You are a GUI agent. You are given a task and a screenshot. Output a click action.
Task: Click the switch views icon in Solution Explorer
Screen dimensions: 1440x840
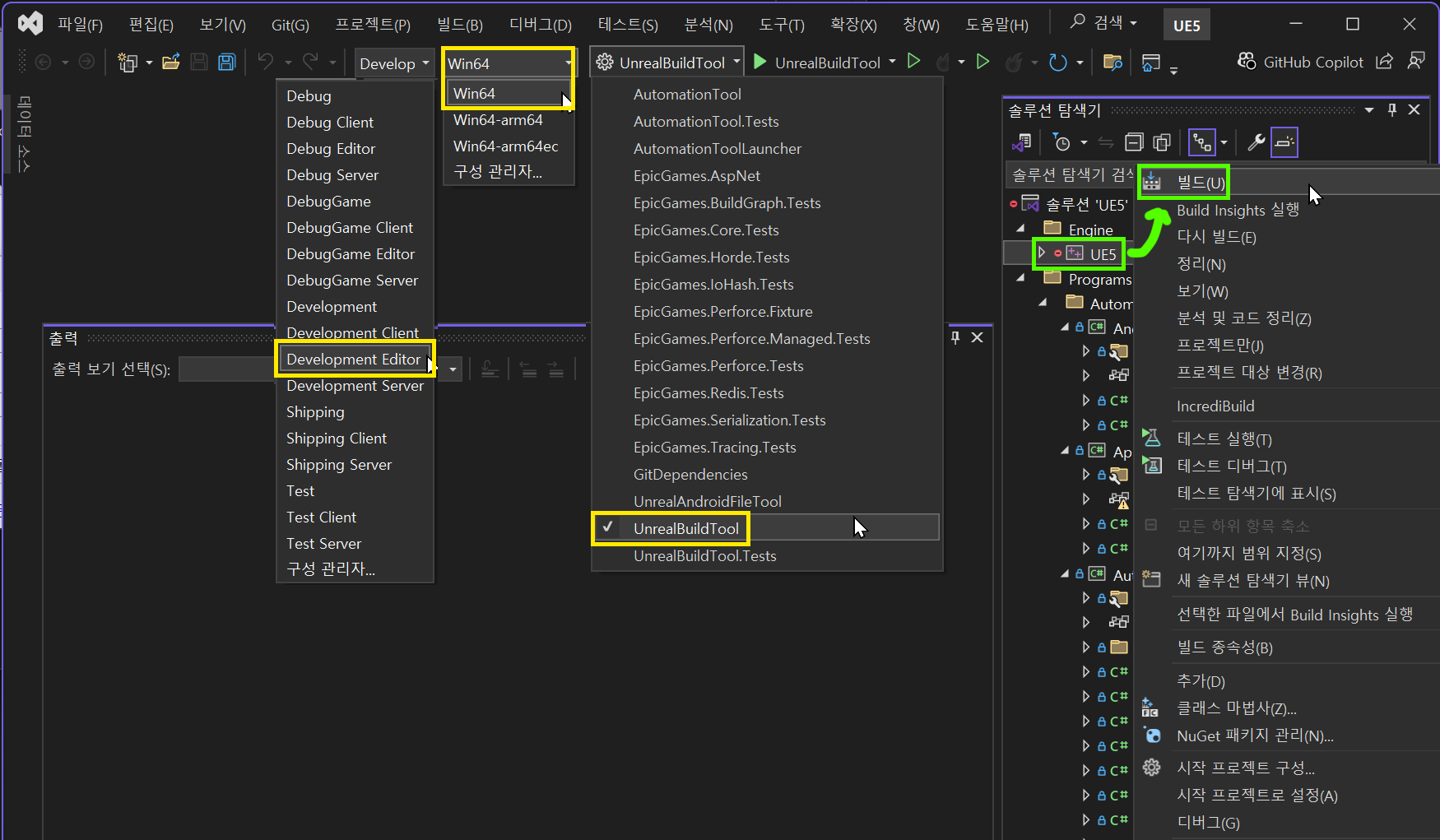pyautogui.click(x=1021, y=143)
